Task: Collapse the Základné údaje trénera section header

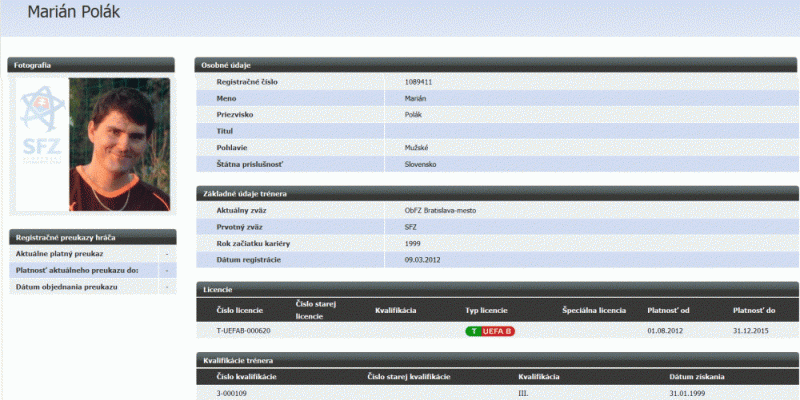Action: (x=496, y=193)
